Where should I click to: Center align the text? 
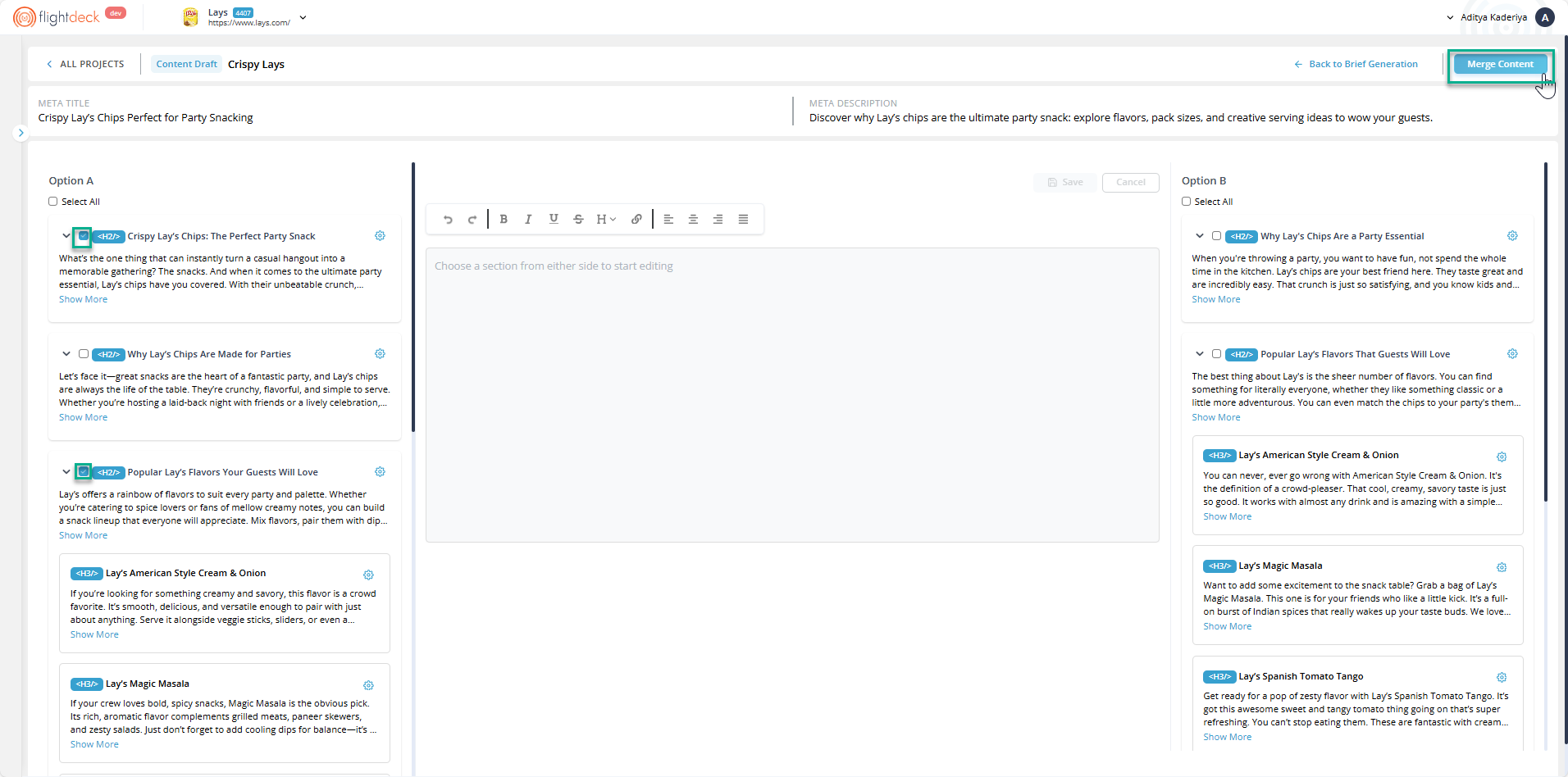point(693,219)
